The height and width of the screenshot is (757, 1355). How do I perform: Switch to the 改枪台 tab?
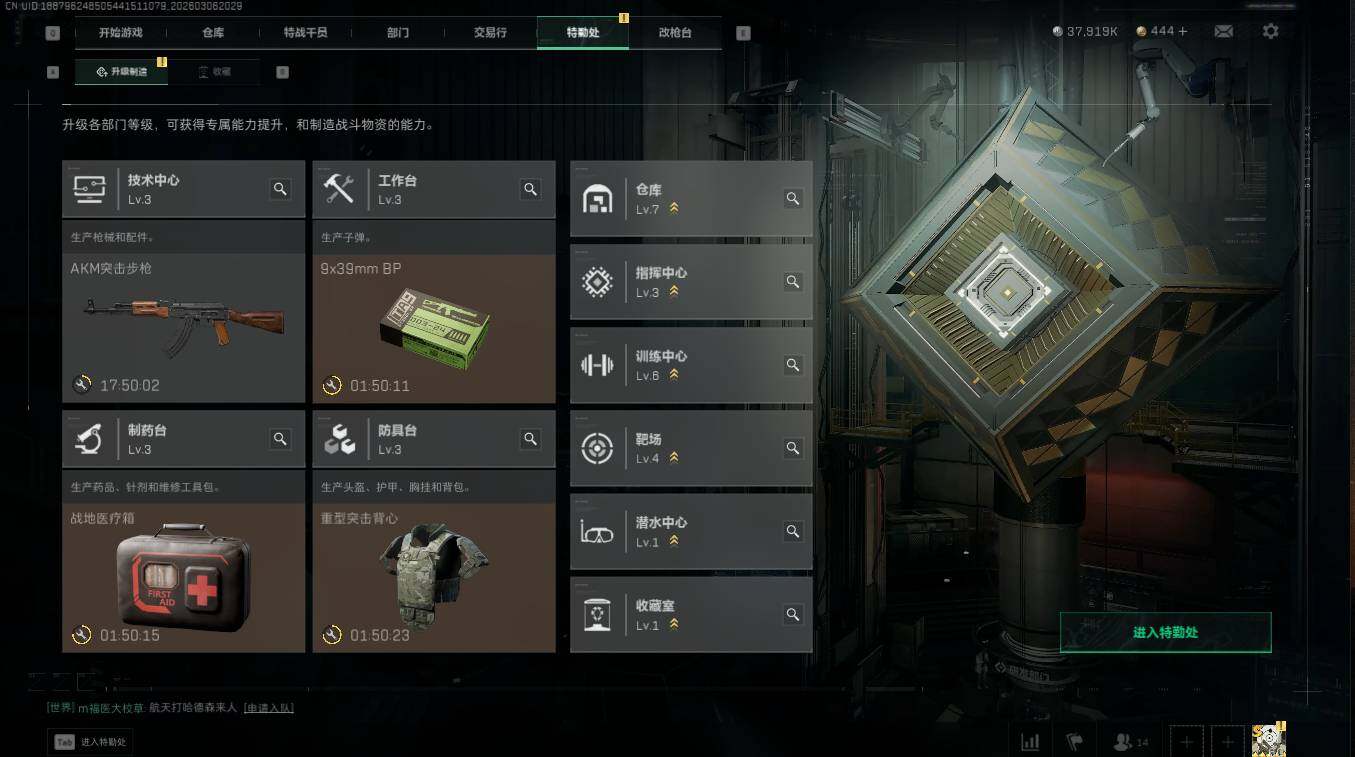click(675, 32)
